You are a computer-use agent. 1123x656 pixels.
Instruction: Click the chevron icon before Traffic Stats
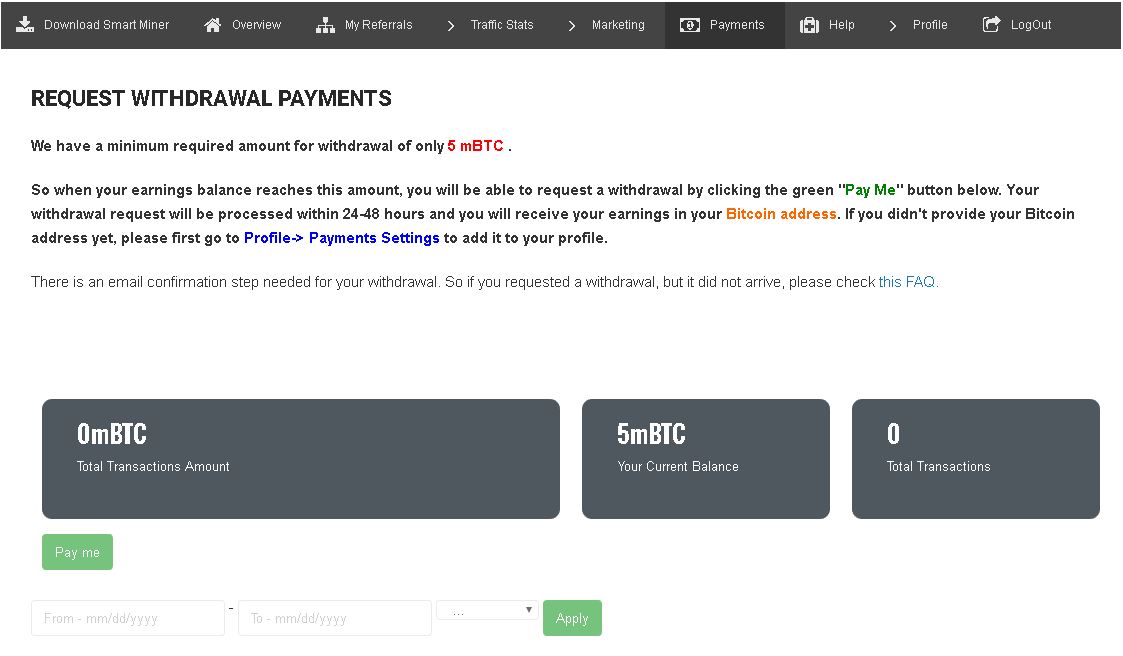pos(451,25)
